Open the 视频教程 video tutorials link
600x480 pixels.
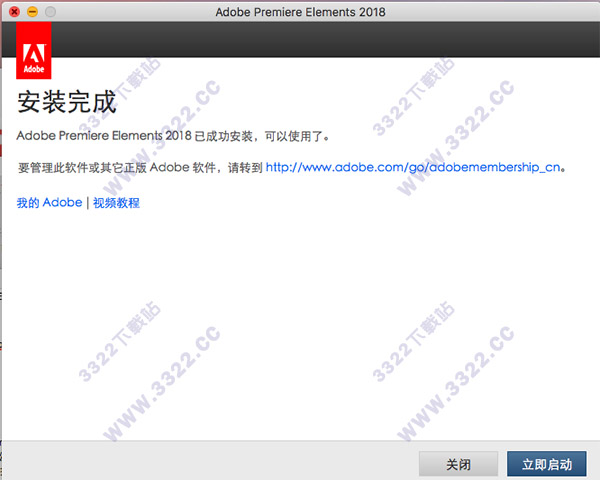point(116,202)
